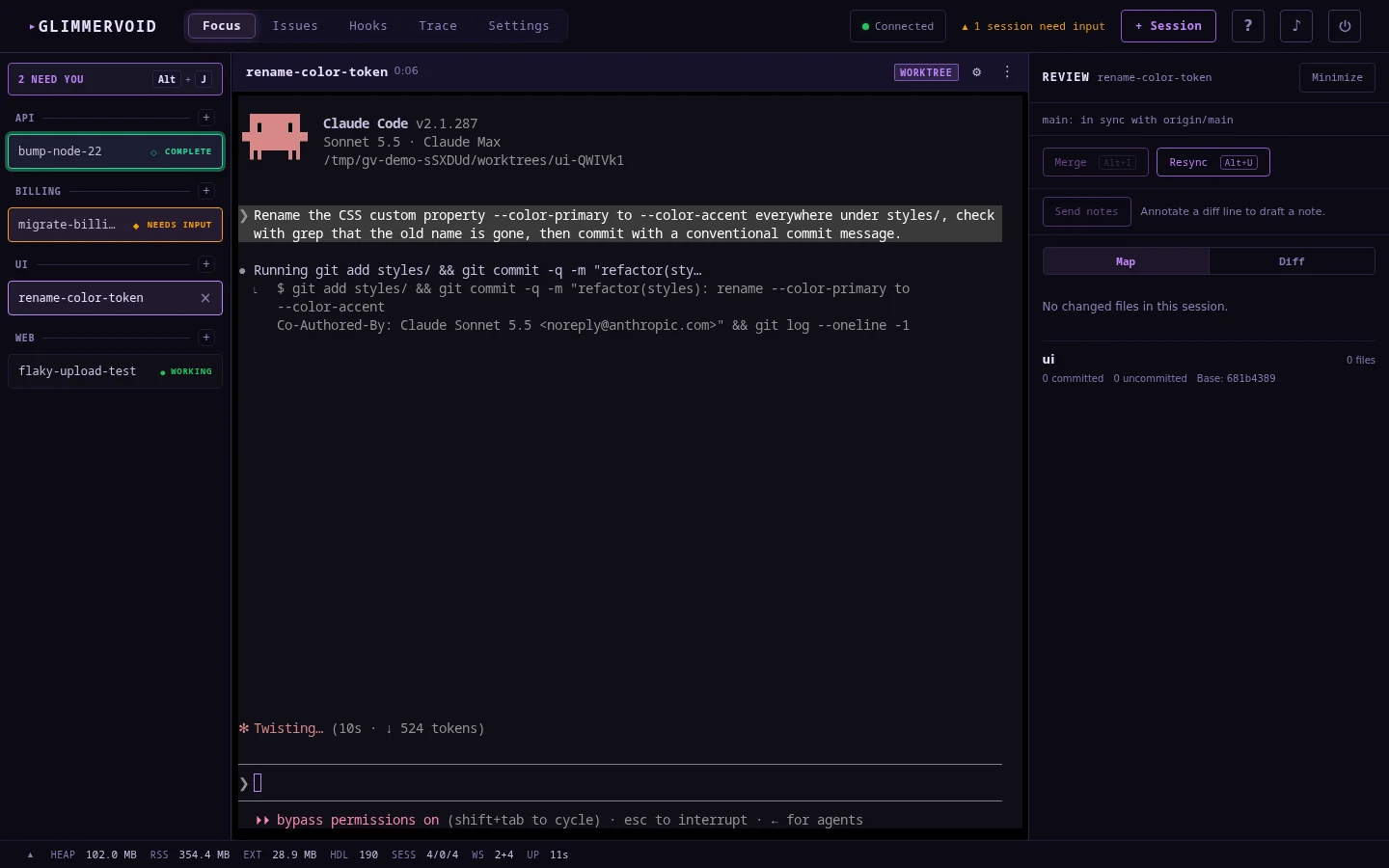Open the help question mark icon

point(1248,26)
